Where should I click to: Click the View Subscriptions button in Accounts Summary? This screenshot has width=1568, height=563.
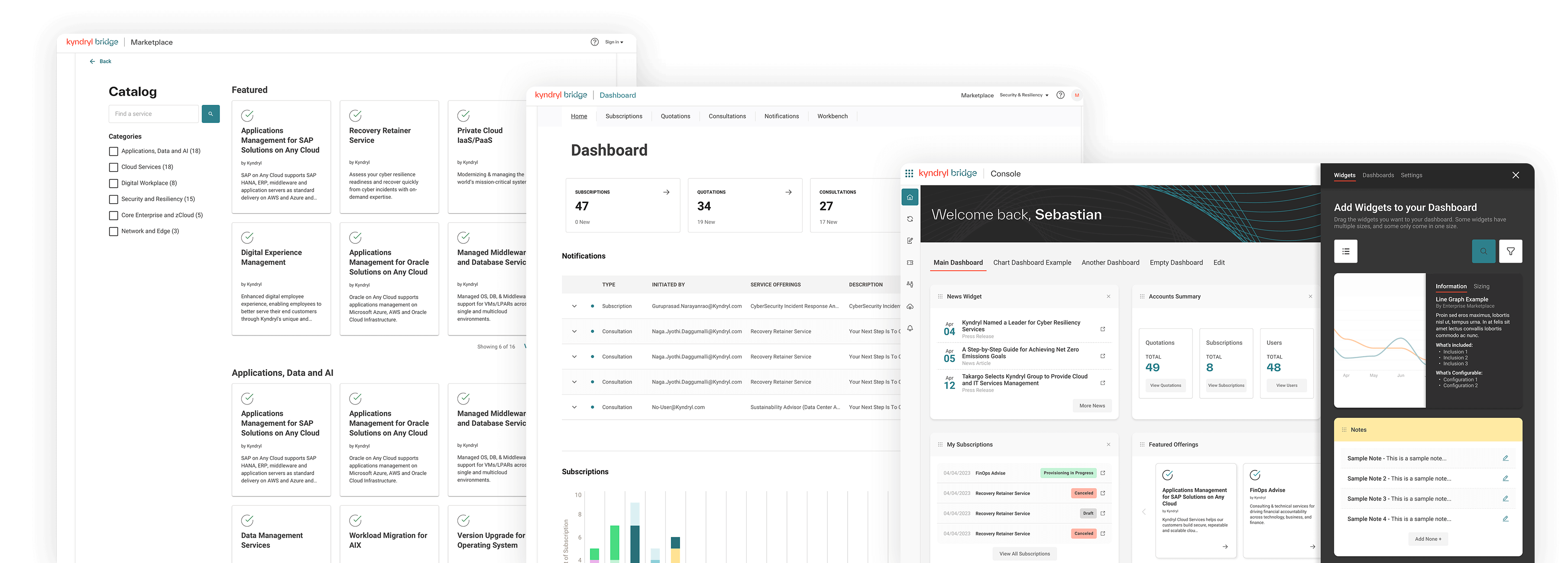(x=1226, y=385)
